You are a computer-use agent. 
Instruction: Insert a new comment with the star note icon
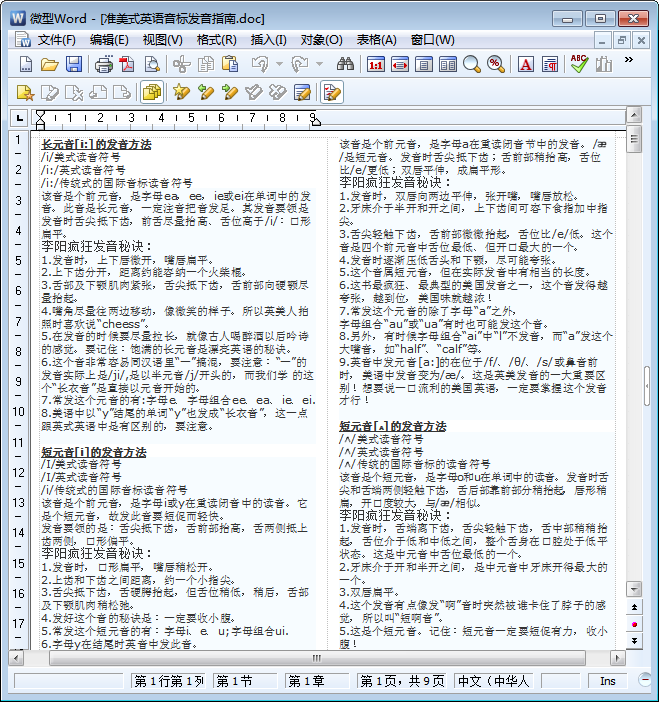click(x=25, y=93)
